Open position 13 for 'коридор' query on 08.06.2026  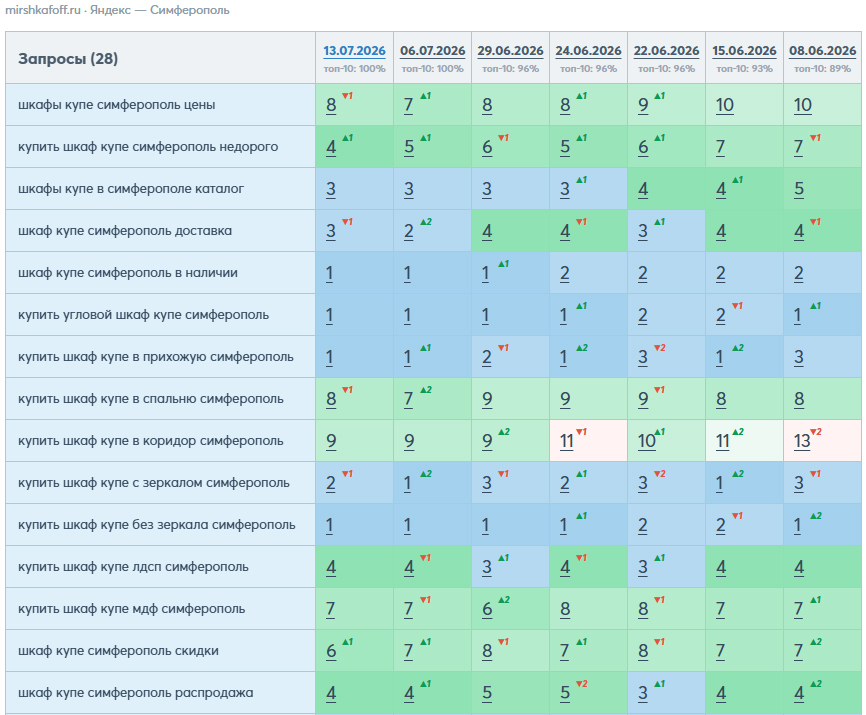(802, 441)
